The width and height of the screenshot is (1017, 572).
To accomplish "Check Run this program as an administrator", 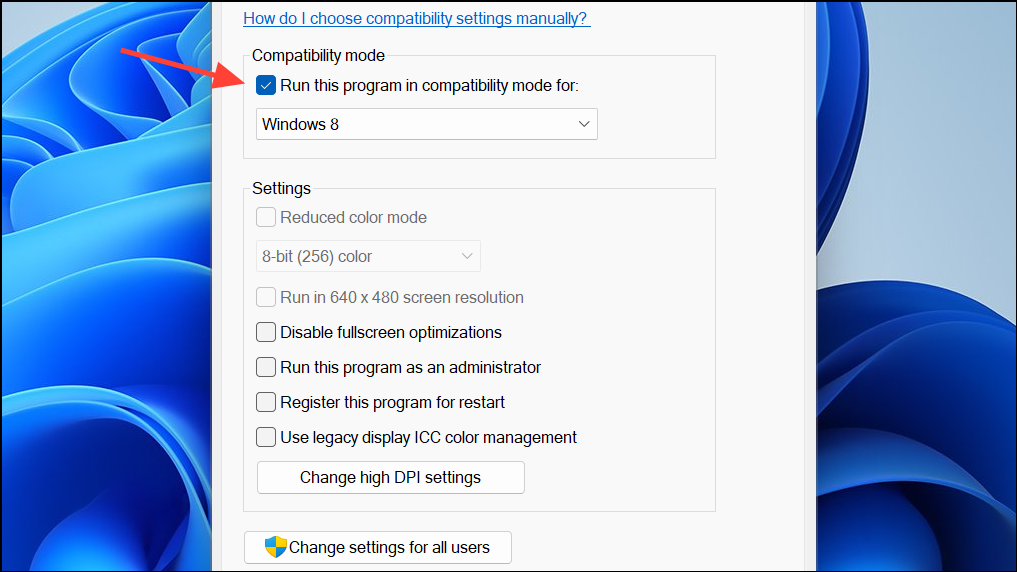I will [266, 367].
